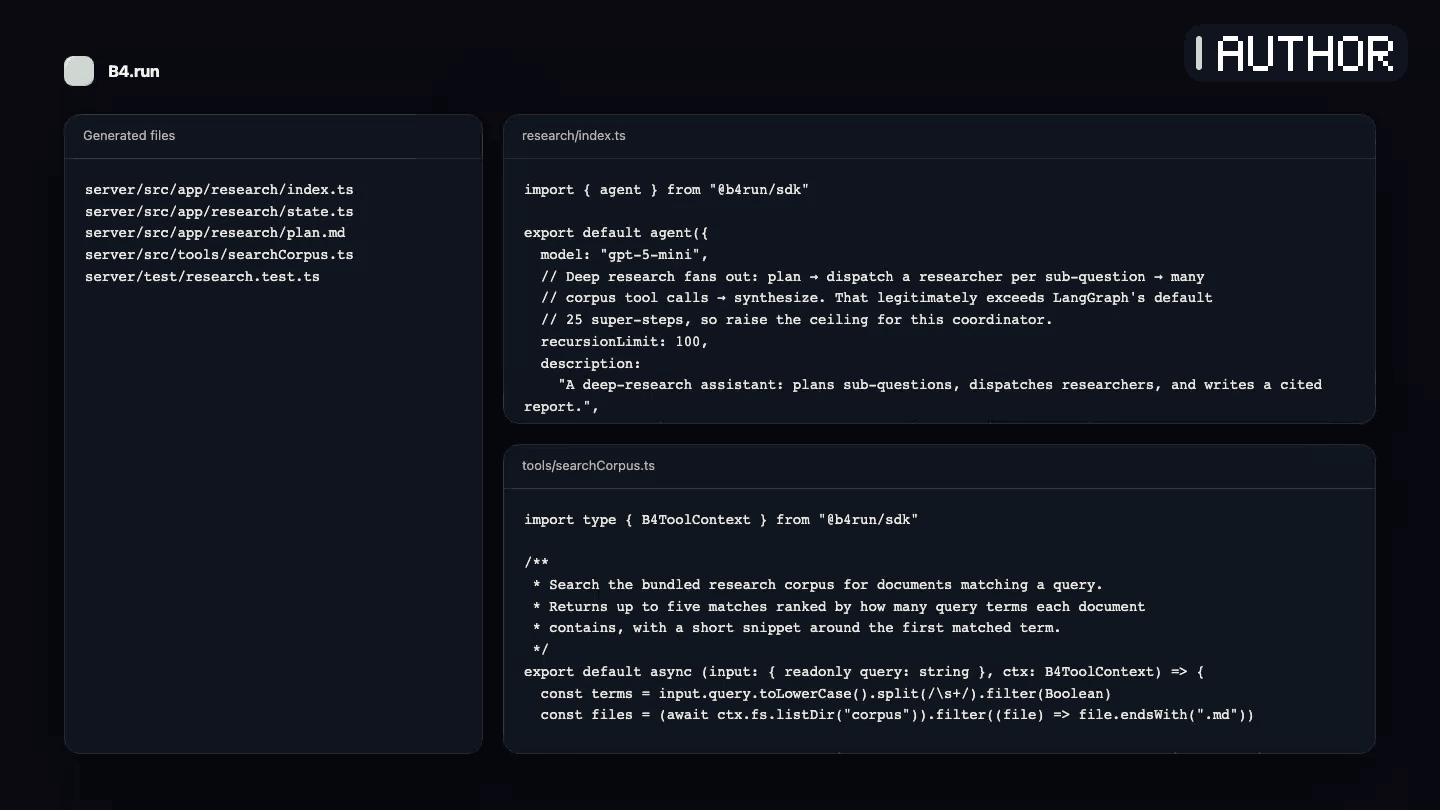Click the research/index.ts panel title
The image size is (1440, 810).
574,135
